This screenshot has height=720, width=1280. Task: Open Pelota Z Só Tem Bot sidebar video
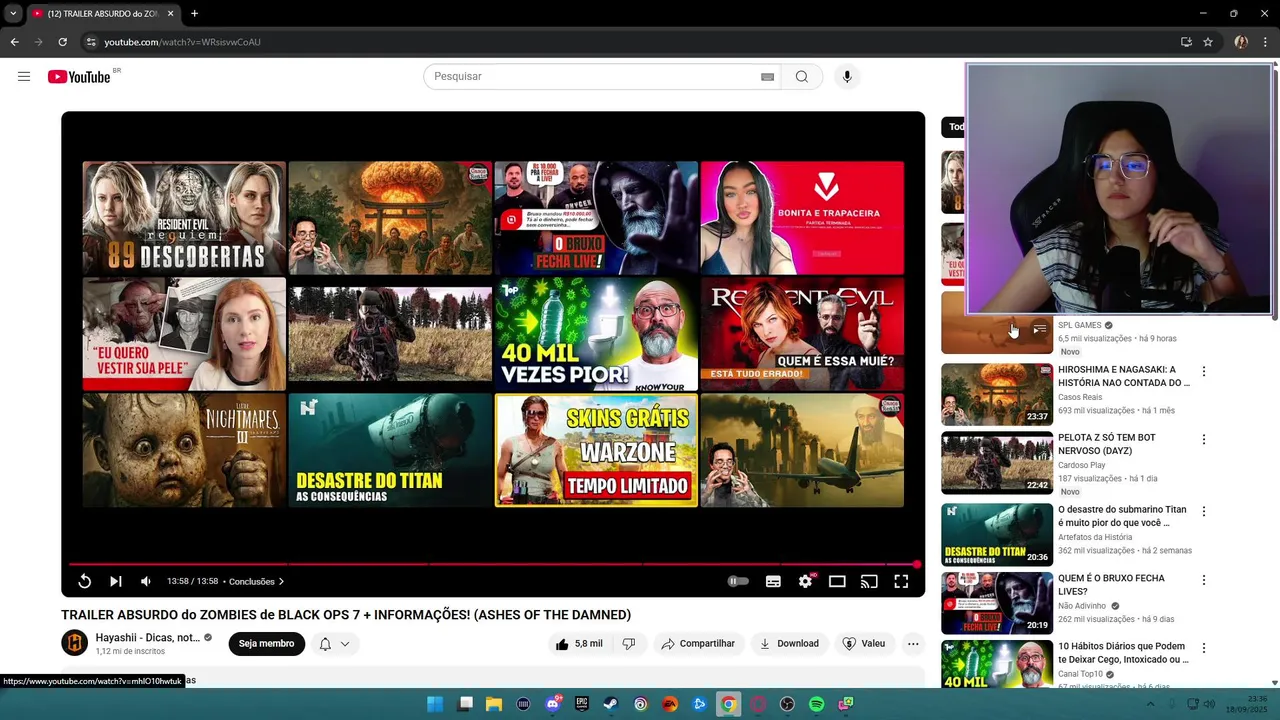click(1107, 444)
